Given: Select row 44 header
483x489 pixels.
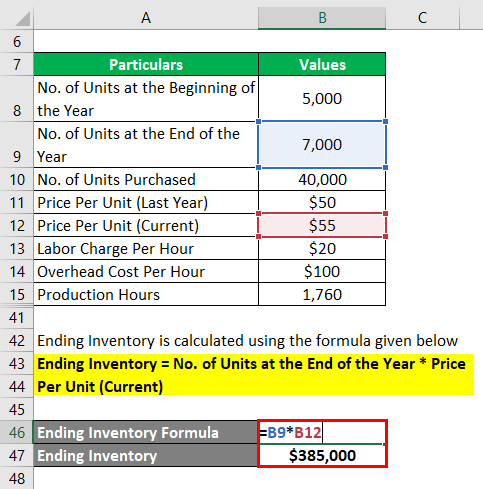Looking at the screenshot, I should (x=17, y=387).
